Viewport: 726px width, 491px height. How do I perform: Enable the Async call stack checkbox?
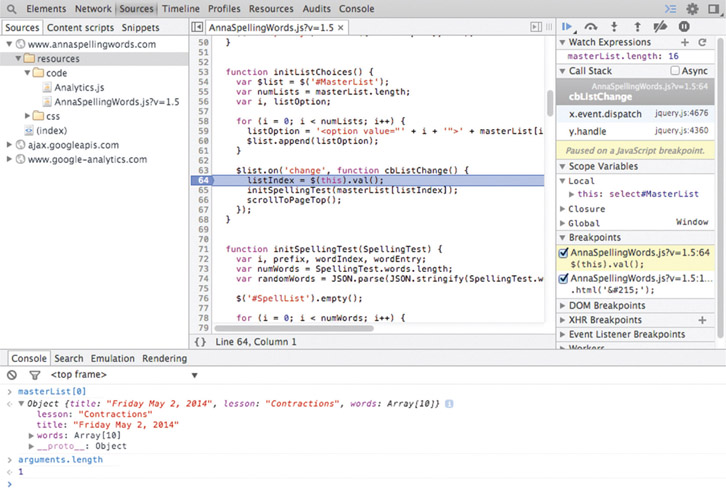[675, 71]
